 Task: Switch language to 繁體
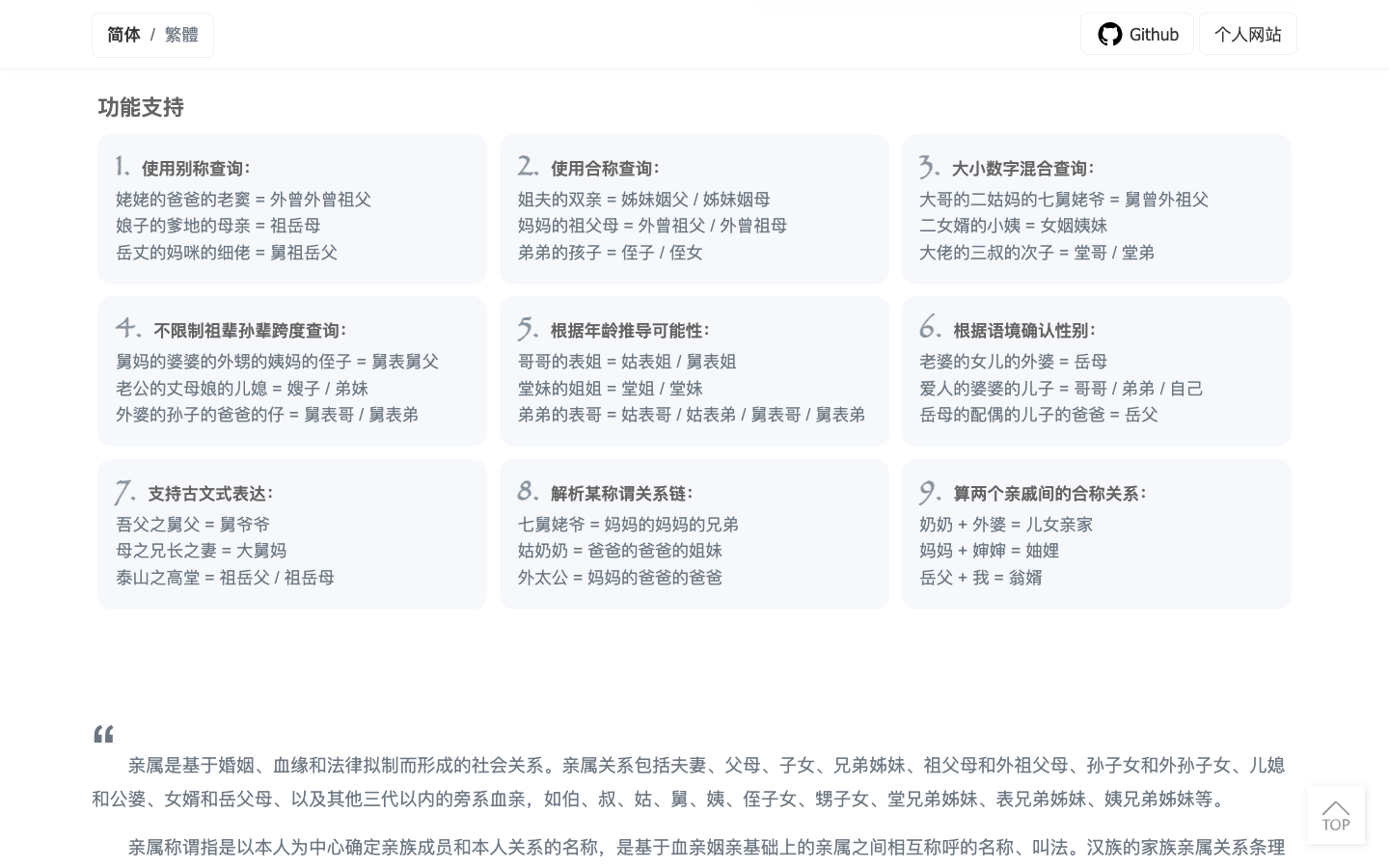pos(181,34)
